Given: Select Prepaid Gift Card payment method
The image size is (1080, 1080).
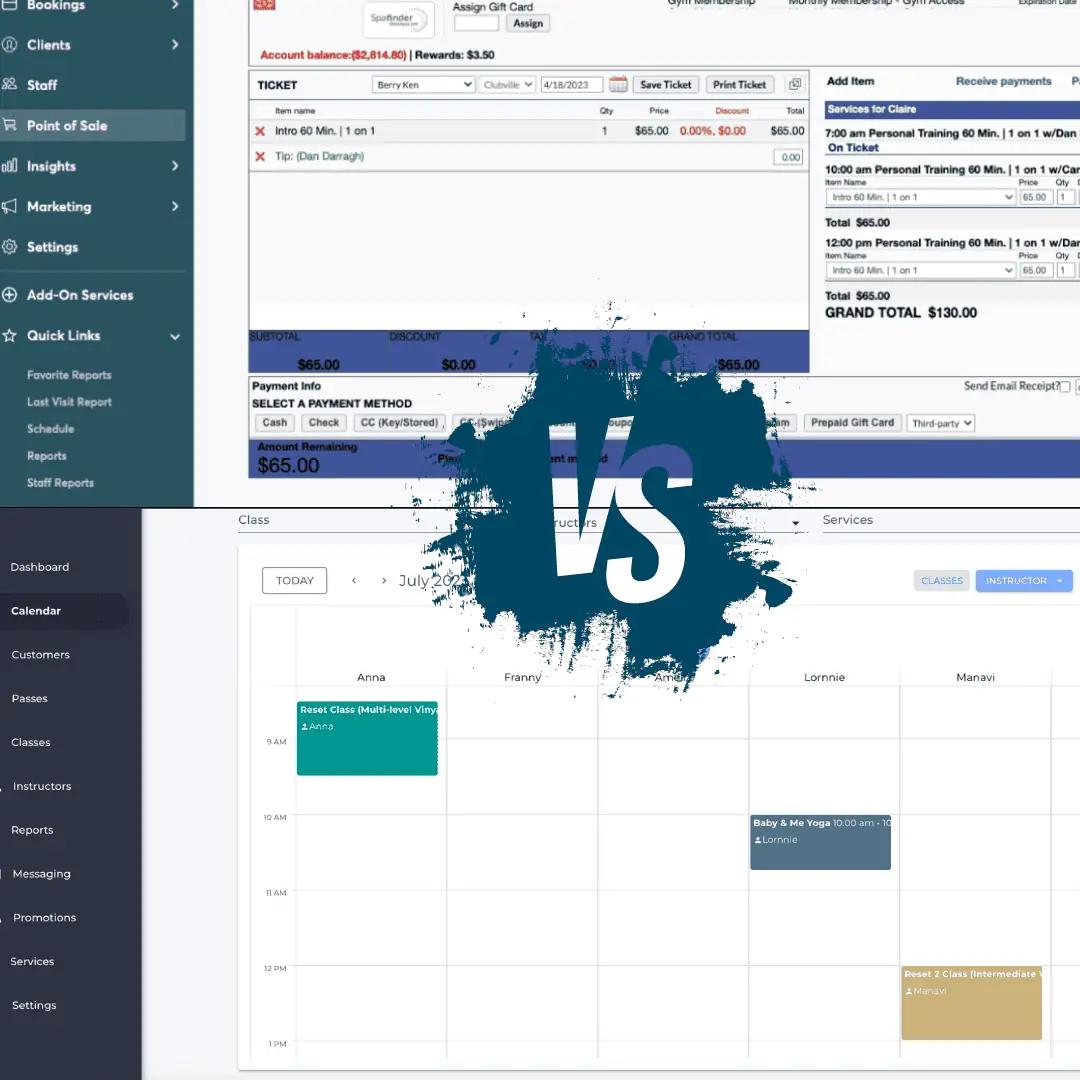Looking at the screenshot, I should click(x=852, y=423).
